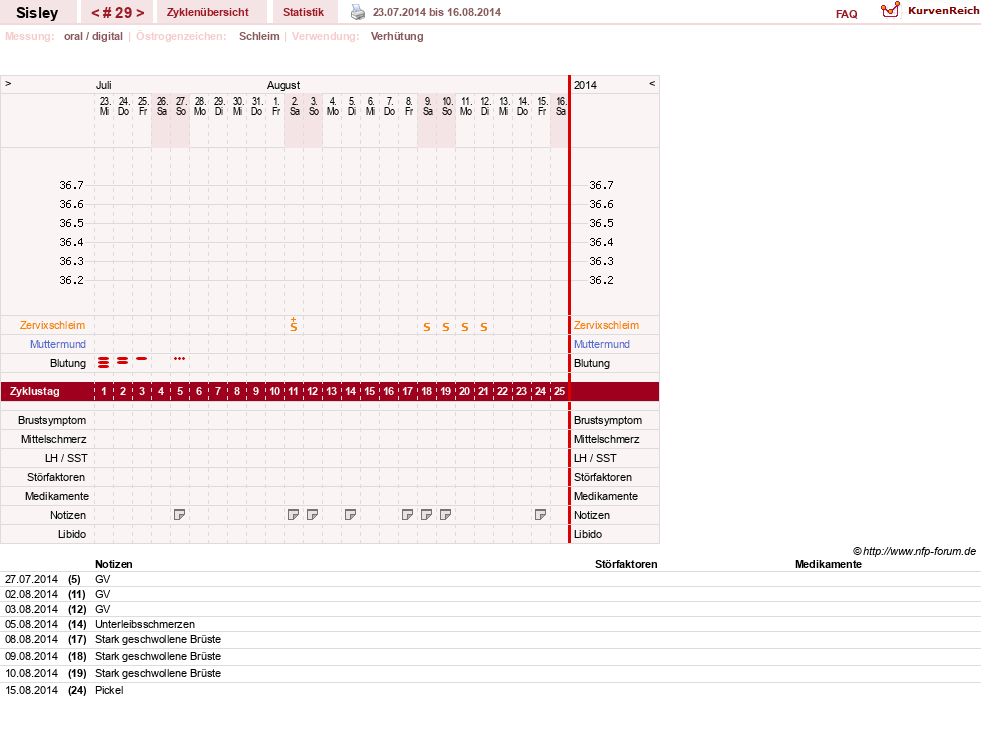The image size is (981, 743).
Task: Follow the nfp-forum.de link
Action: point(919,551)
